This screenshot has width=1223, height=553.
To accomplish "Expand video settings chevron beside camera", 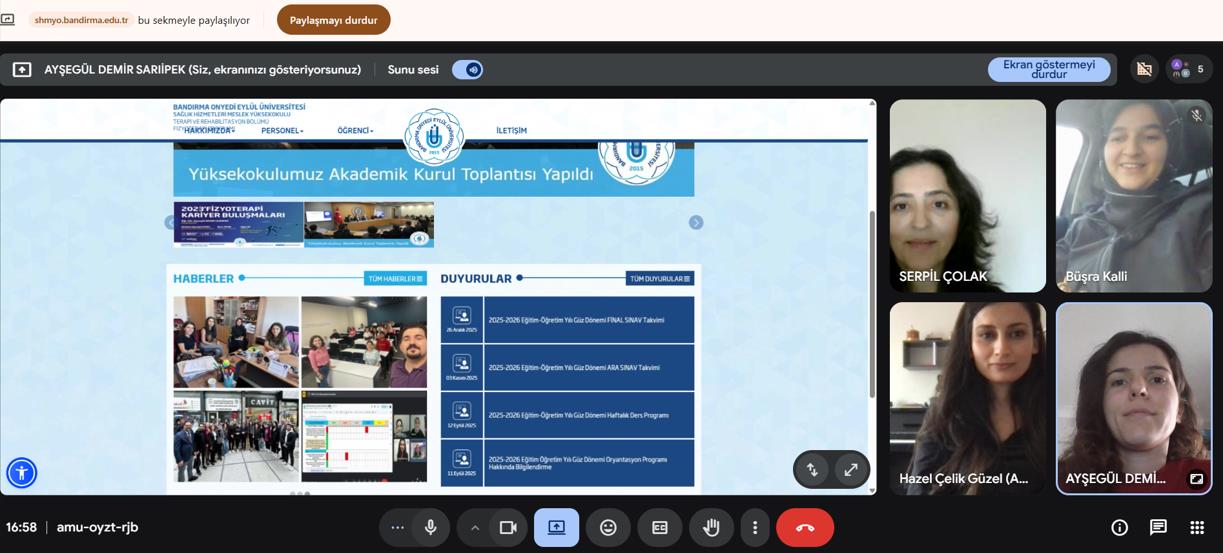I will pyautogui.click(x=475, y=528).
